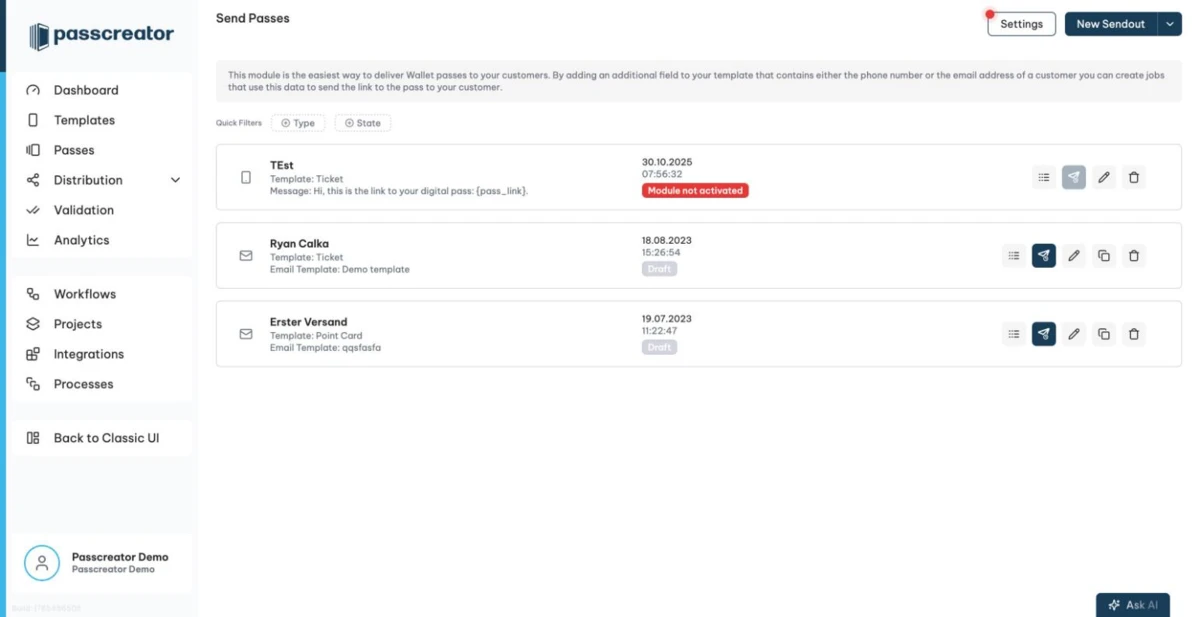
Task: Open the State quick filter
Action: pyautogui.click(x=363, y=123)
